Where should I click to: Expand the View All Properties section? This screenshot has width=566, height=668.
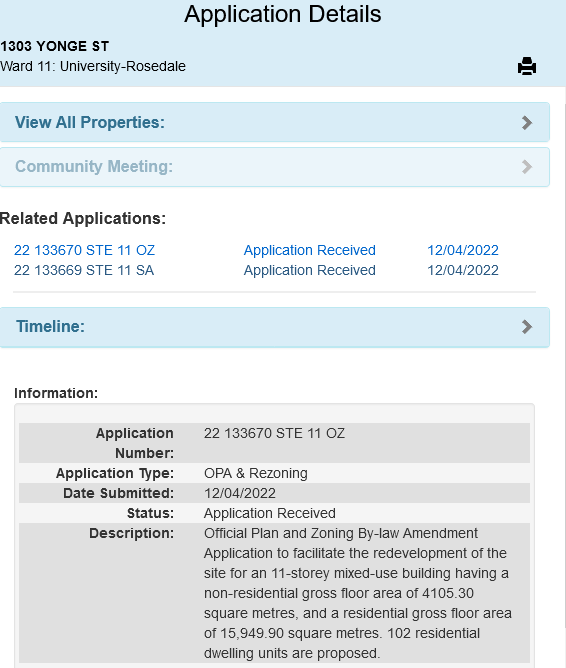(275, 122)
